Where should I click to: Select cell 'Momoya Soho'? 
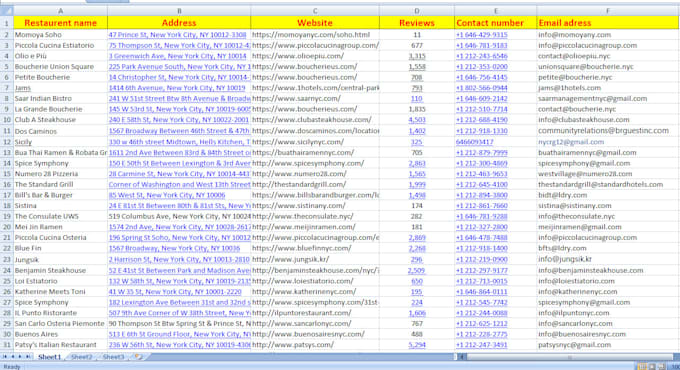(60, 35)
